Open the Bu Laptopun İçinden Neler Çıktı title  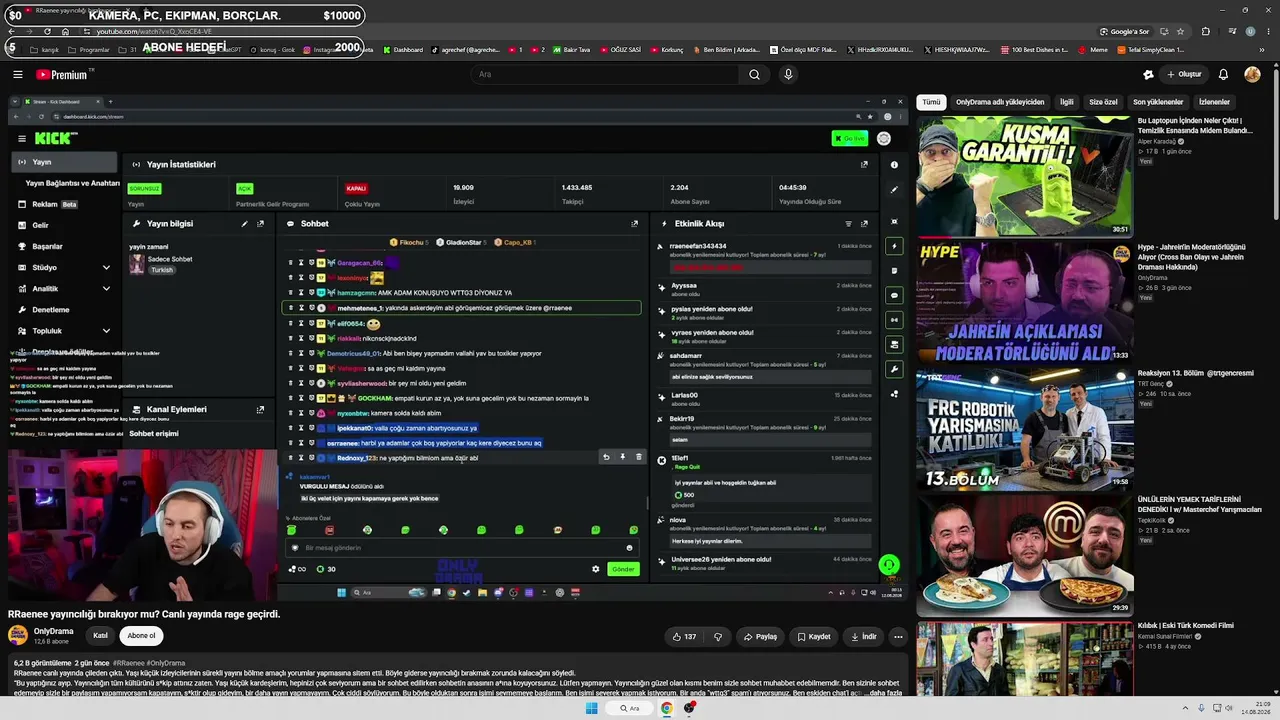pos(1195,126)
